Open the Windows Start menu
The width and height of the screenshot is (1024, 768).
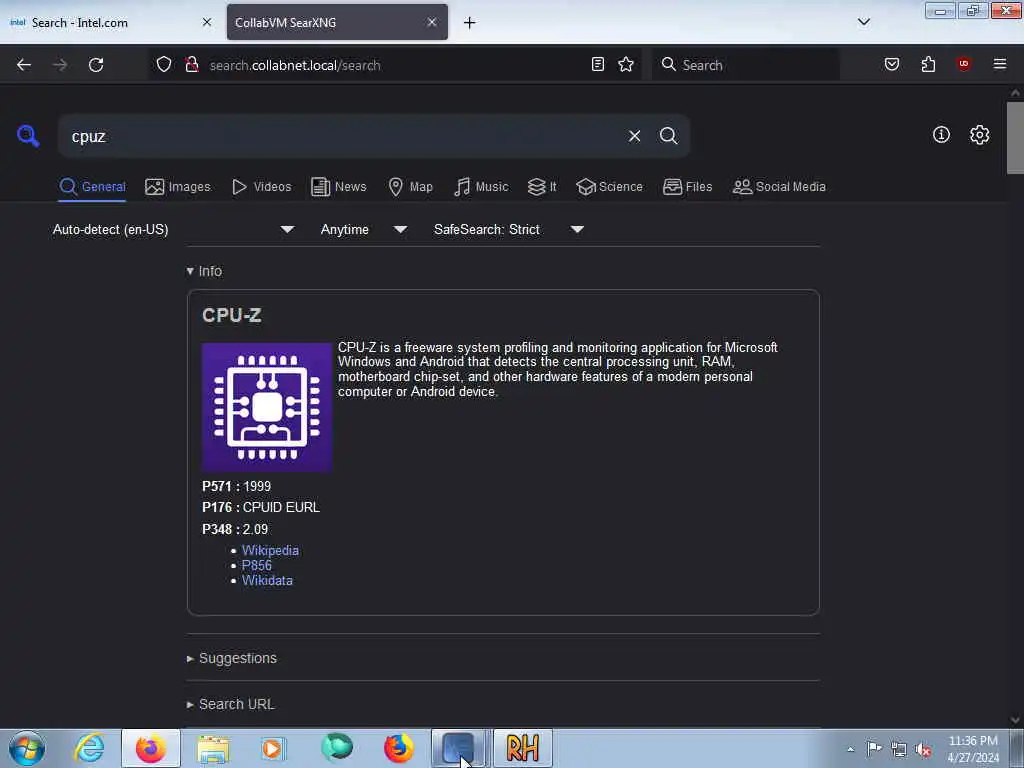[x=27, y=748]
